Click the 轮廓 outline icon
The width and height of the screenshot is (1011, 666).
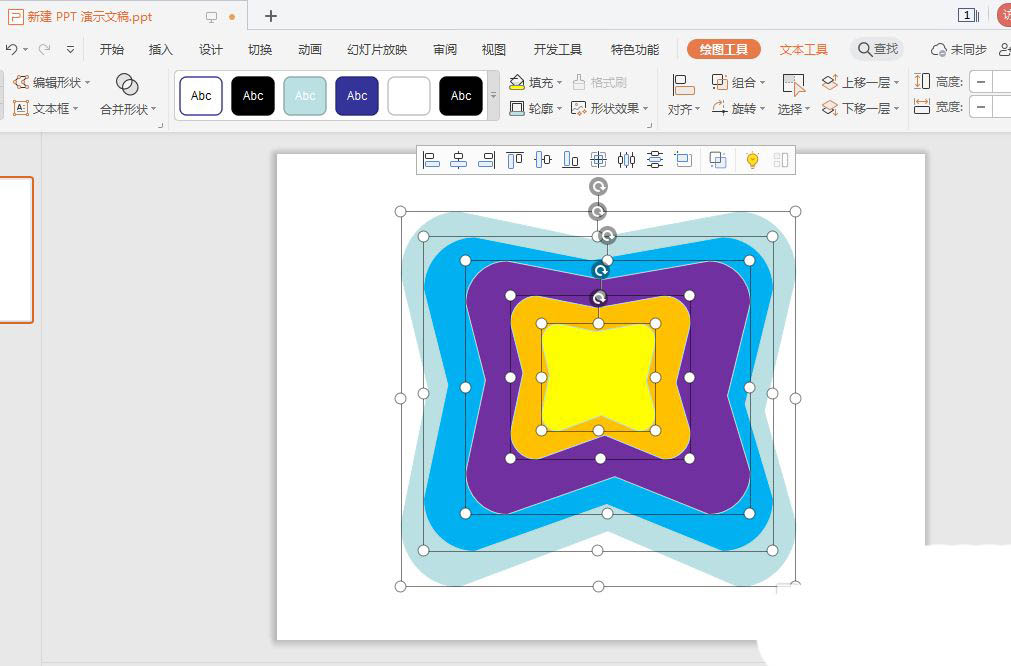516,108
